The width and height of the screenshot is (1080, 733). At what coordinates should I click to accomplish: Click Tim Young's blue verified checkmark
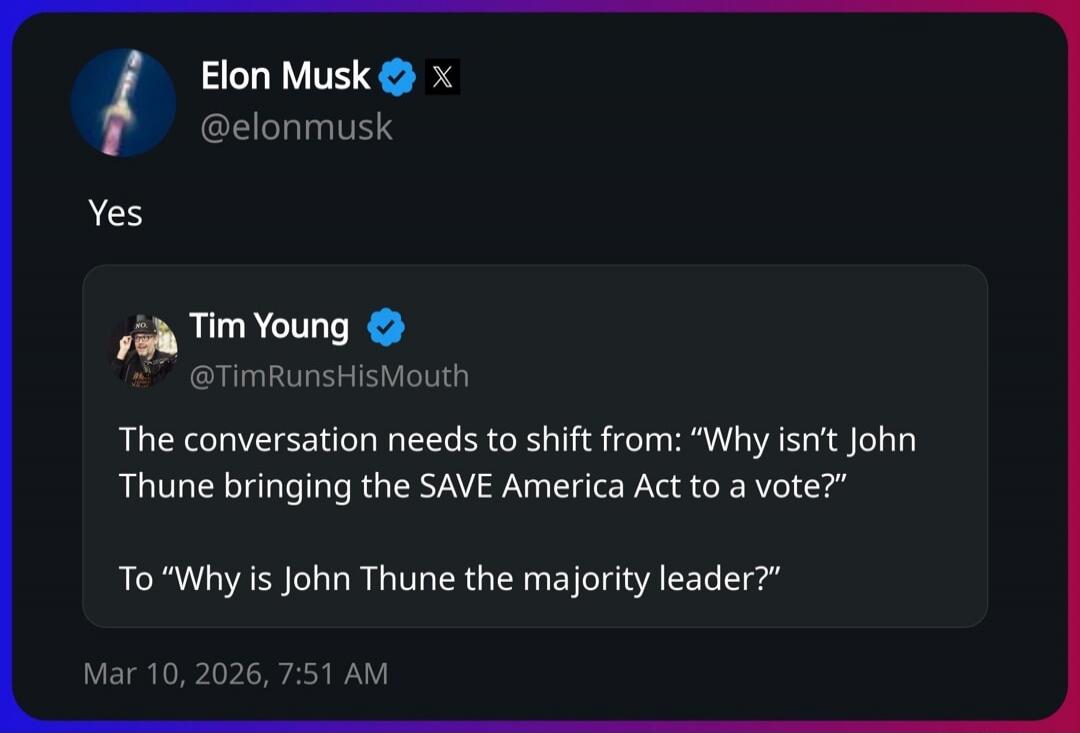(386, 327)
